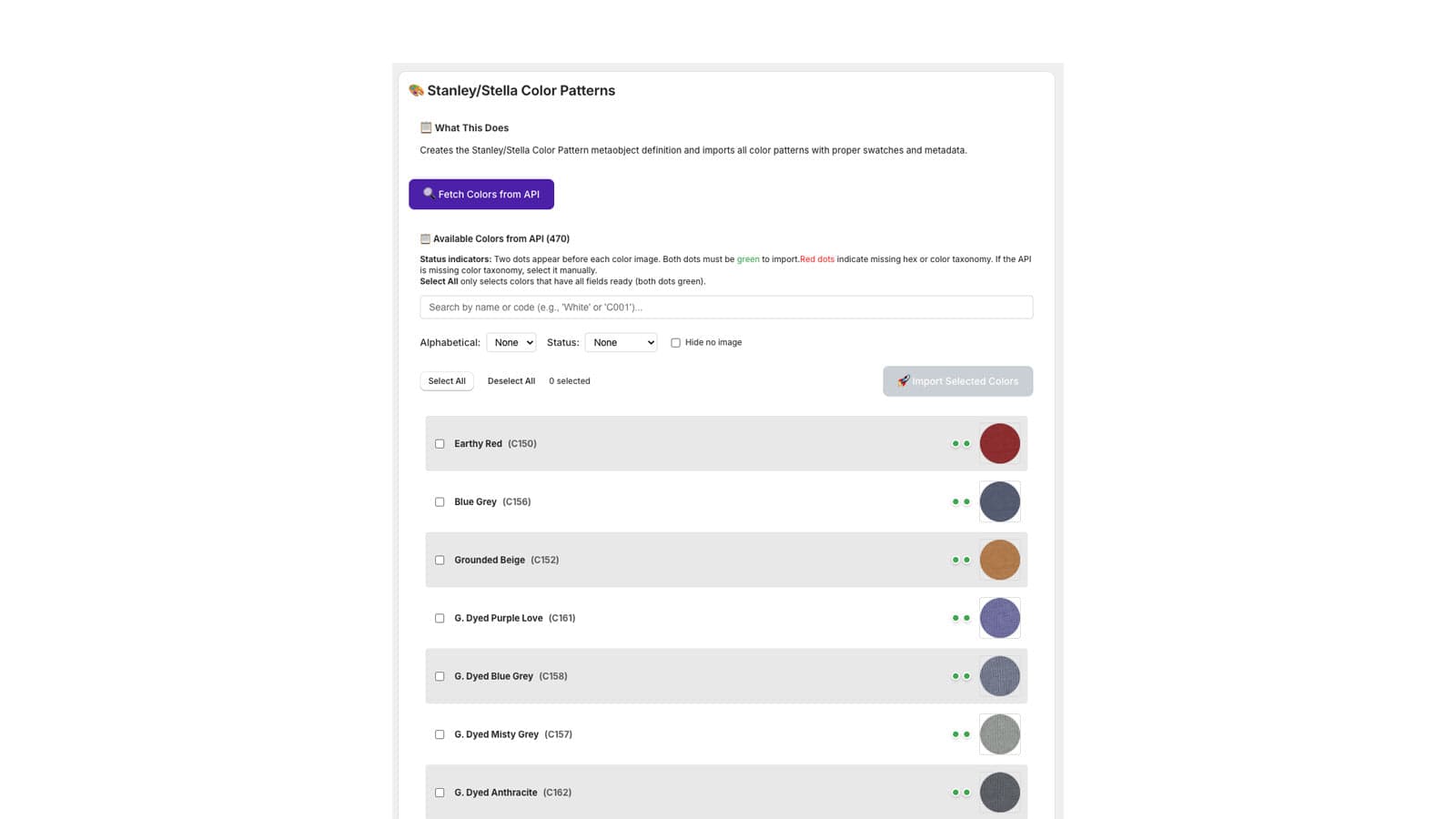
Task: Click the status dots for Grounded Beige
Action: point(961,561)
